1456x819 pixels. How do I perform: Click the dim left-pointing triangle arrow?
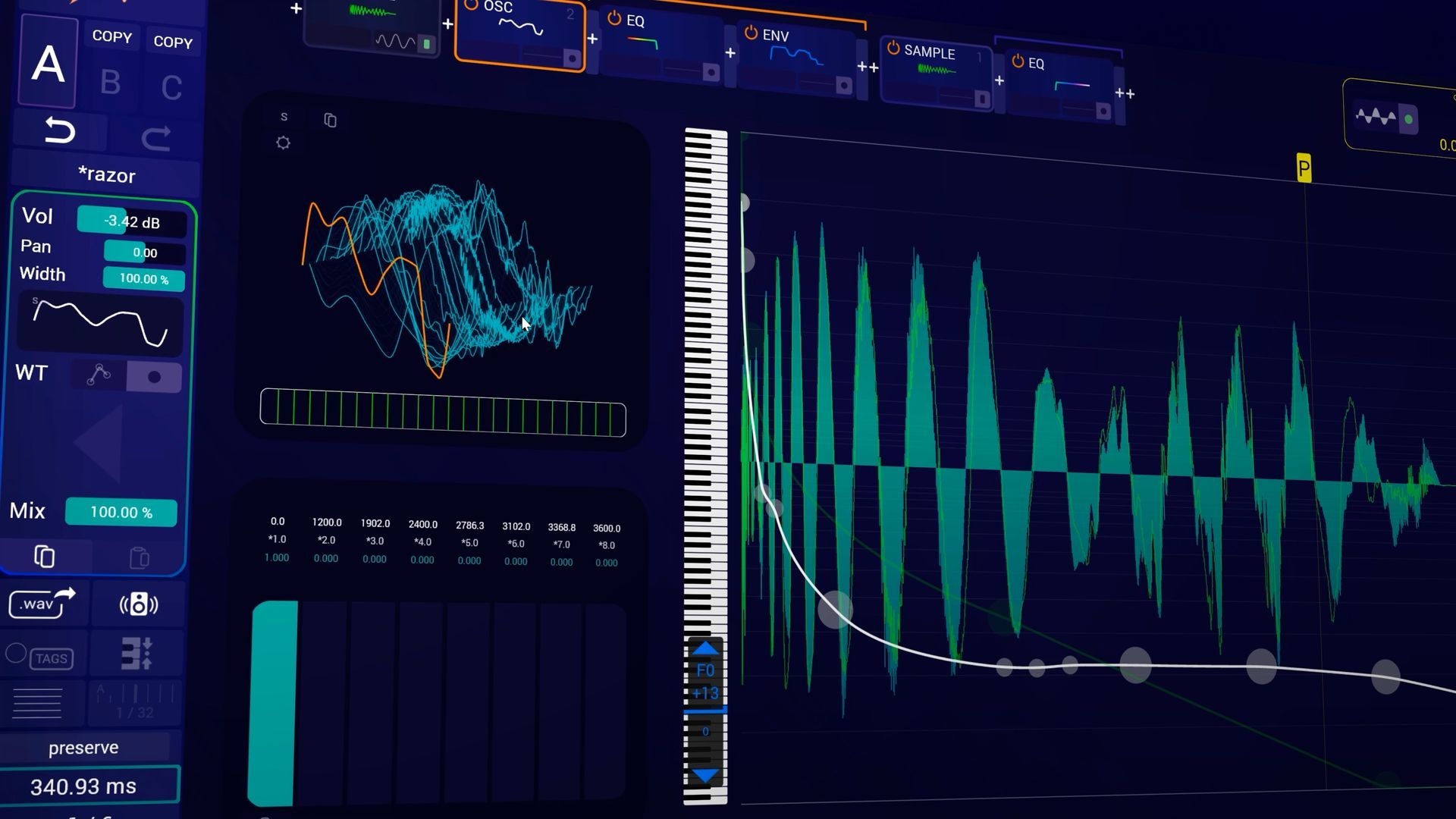pyautogui.click(x=99, y=444)
